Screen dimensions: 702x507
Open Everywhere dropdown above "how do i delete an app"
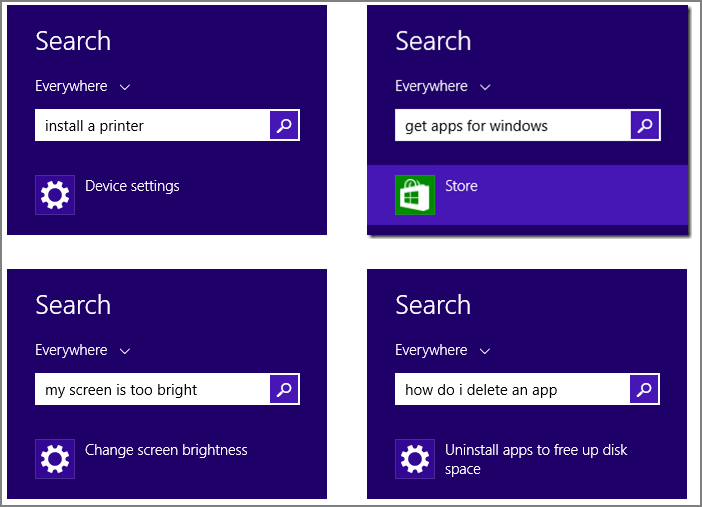tap(443, 351)
